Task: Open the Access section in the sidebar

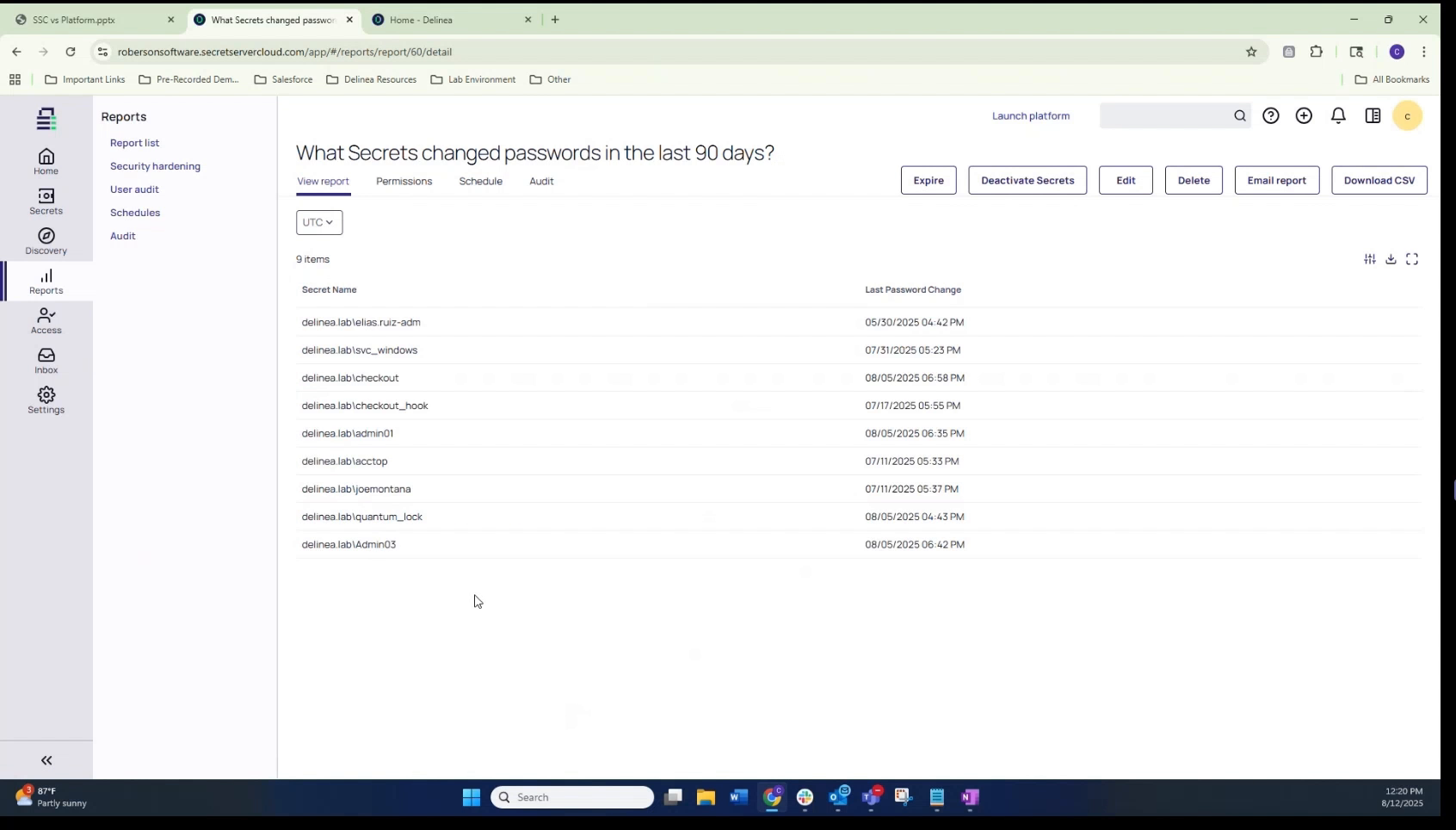Action: (x=46, y=320)
